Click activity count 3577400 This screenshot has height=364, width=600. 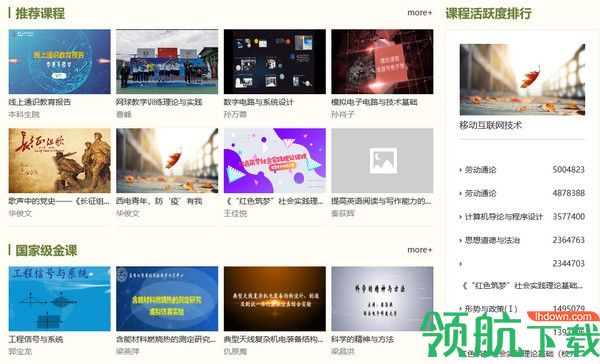[x=569, y=217]
